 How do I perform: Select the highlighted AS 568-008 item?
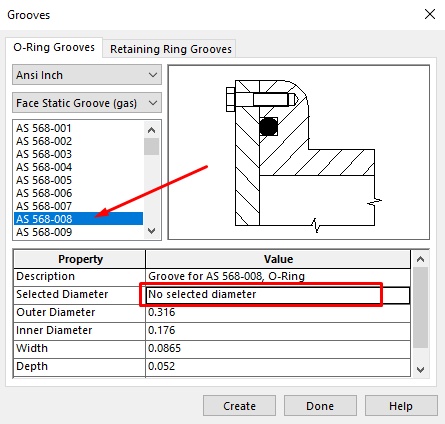[79, 219]
